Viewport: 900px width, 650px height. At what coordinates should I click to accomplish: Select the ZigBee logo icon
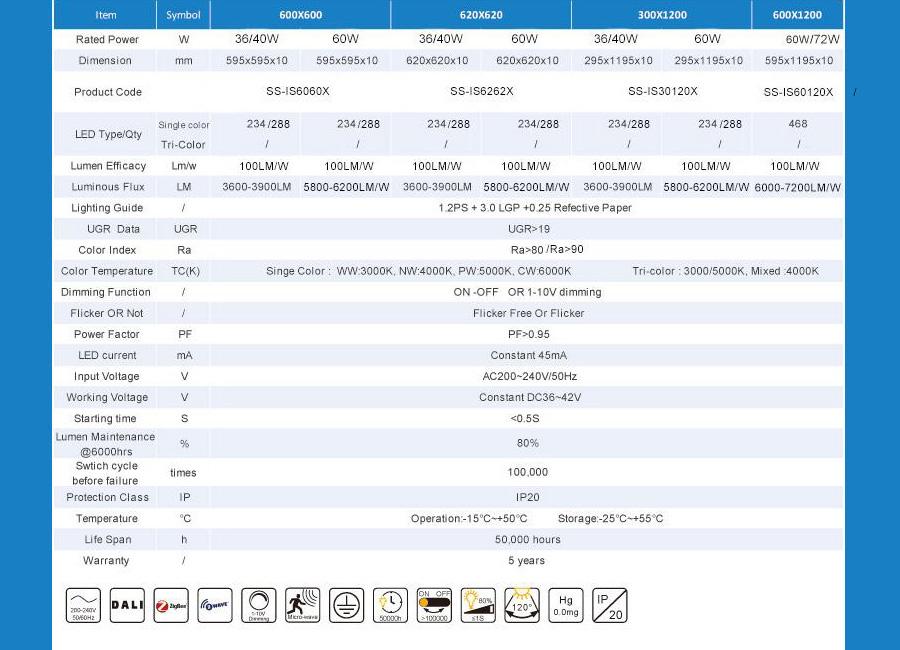171,605
